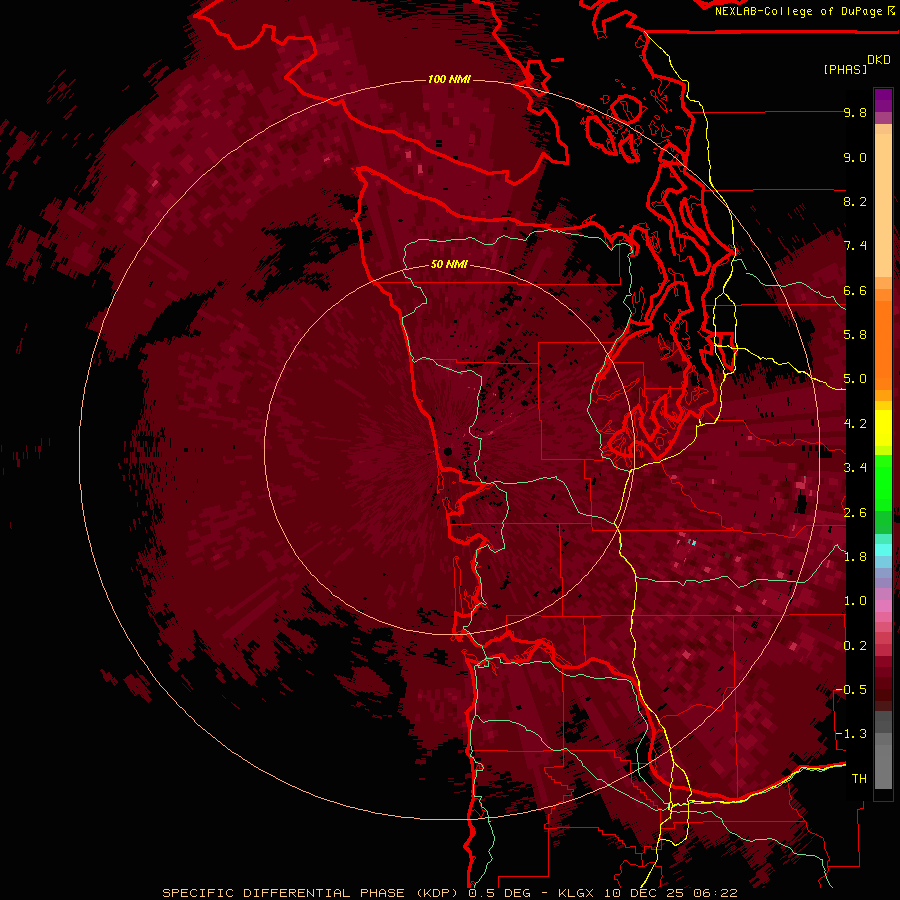This screenshot has height=900, width=900.
Task: Click the TH threshold label on the scale
Action: (859, 779)
